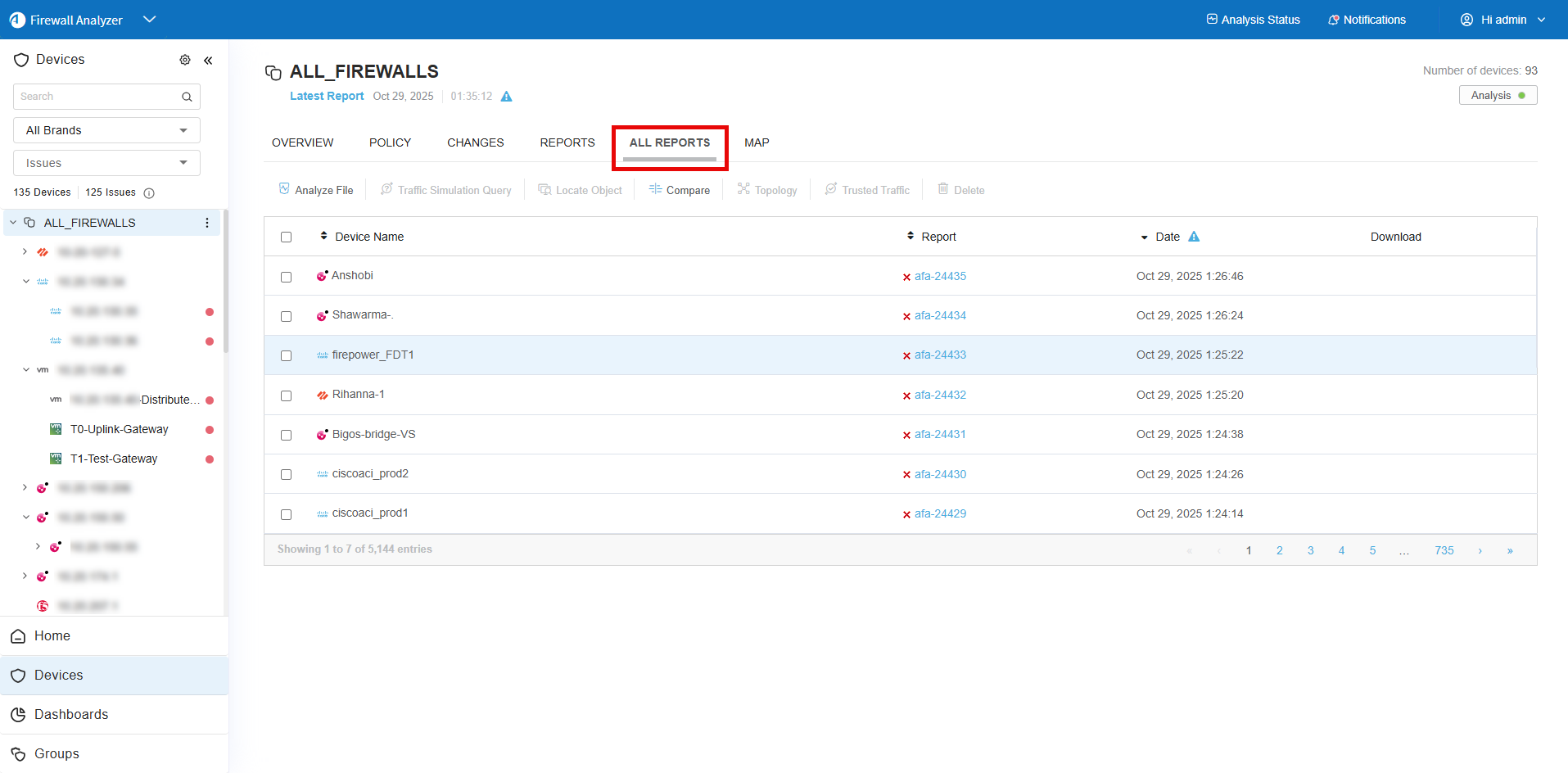Go to page 2 of reports
Image resolution: width=1568 pixels, height=773 pixels.
point(1279,550)
